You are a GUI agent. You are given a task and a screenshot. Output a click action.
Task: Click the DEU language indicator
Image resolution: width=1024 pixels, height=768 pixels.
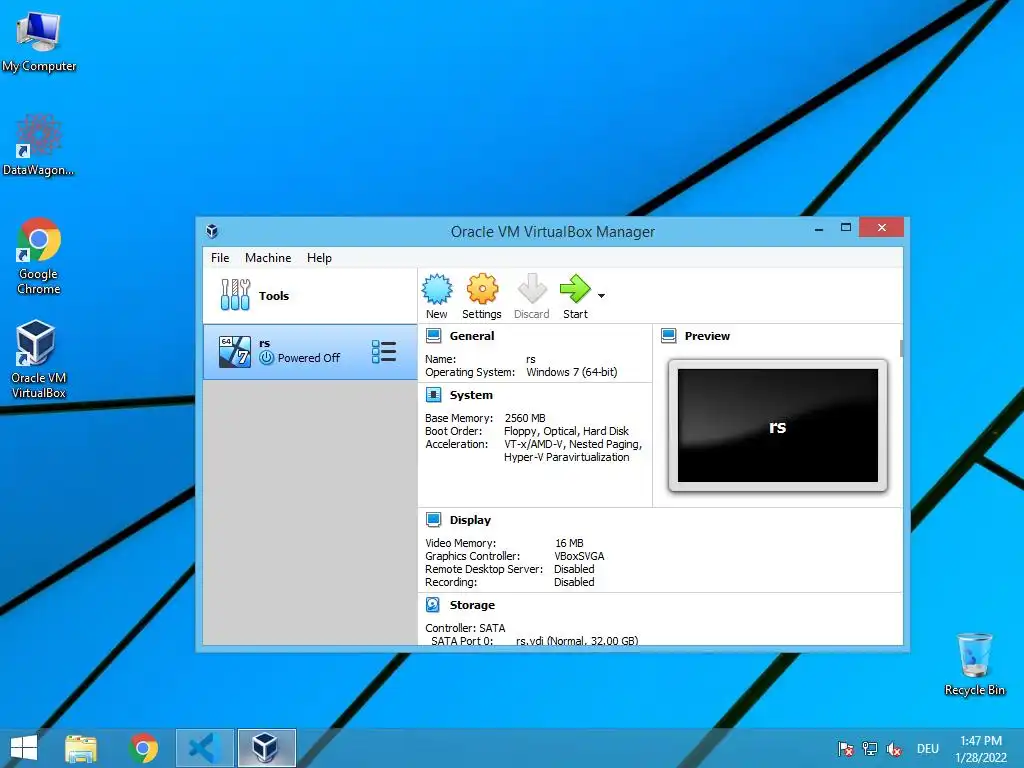click(x=927, y=749)
